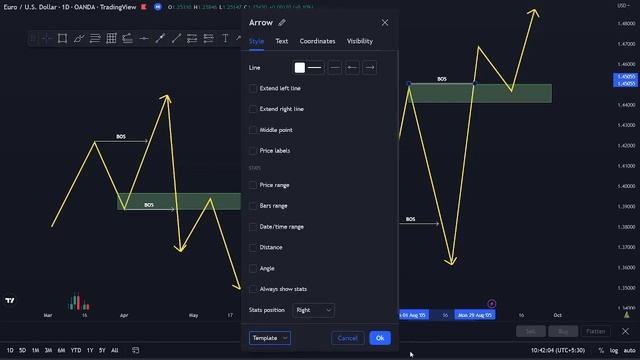Viewport: 640px width, 360px height.
Task: Open the line style selector
Action: (x=335, y=67)
